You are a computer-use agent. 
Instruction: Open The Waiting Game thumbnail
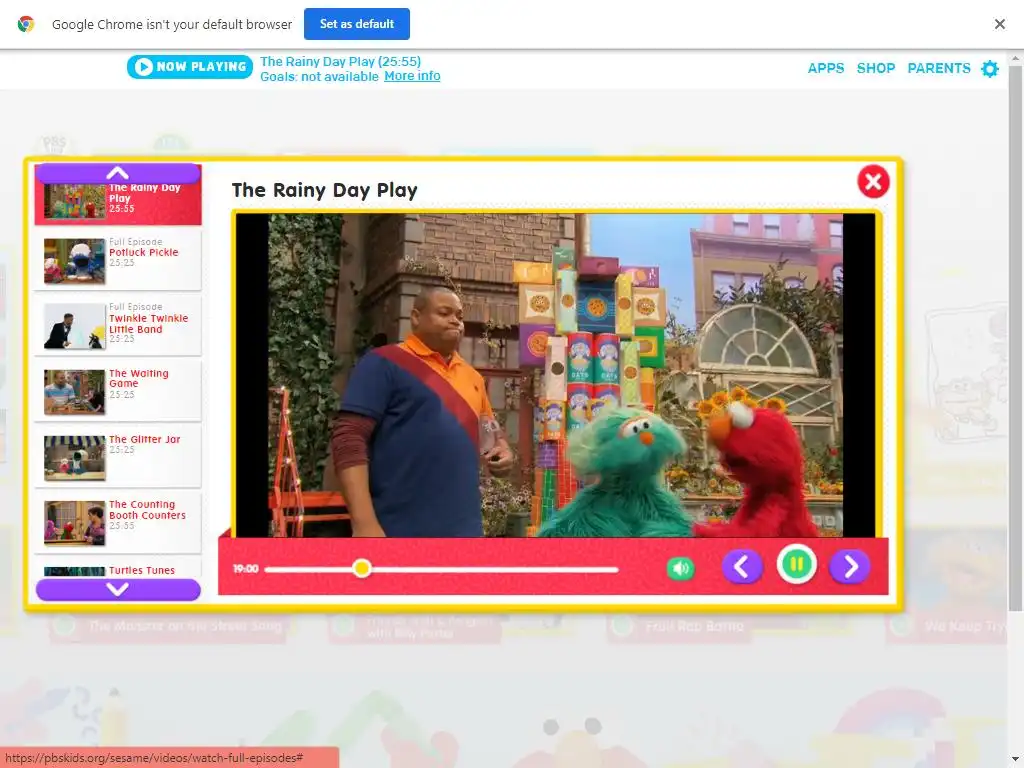tap(74, 392)
